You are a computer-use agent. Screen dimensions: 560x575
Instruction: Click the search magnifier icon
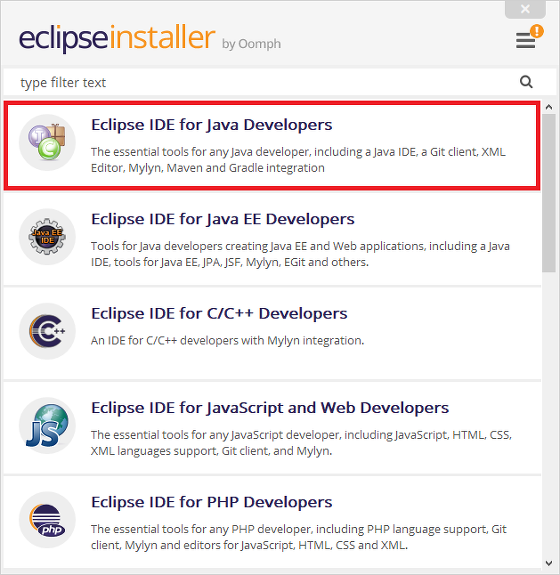pyautogui.click(x=526, y=82)
